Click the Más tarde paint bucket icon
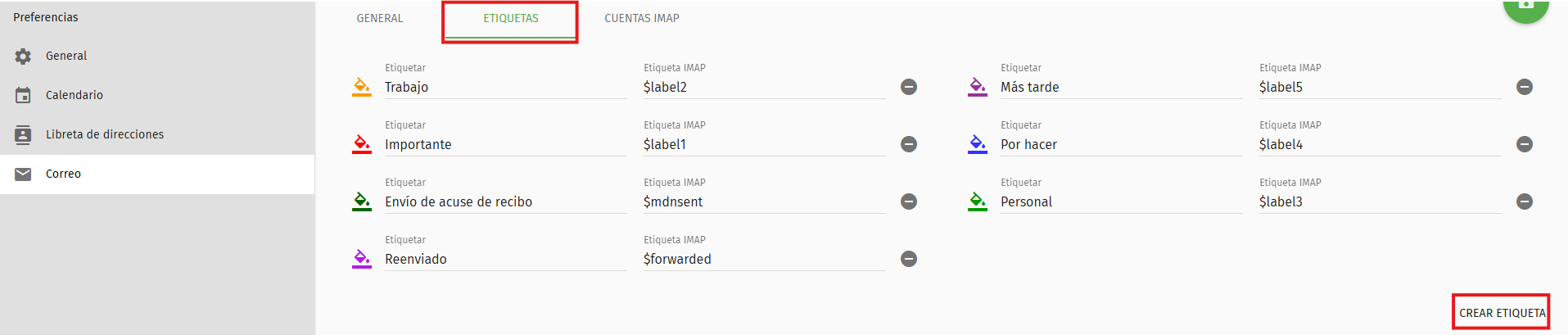The image size is (1568, 335). click(978, 87)
